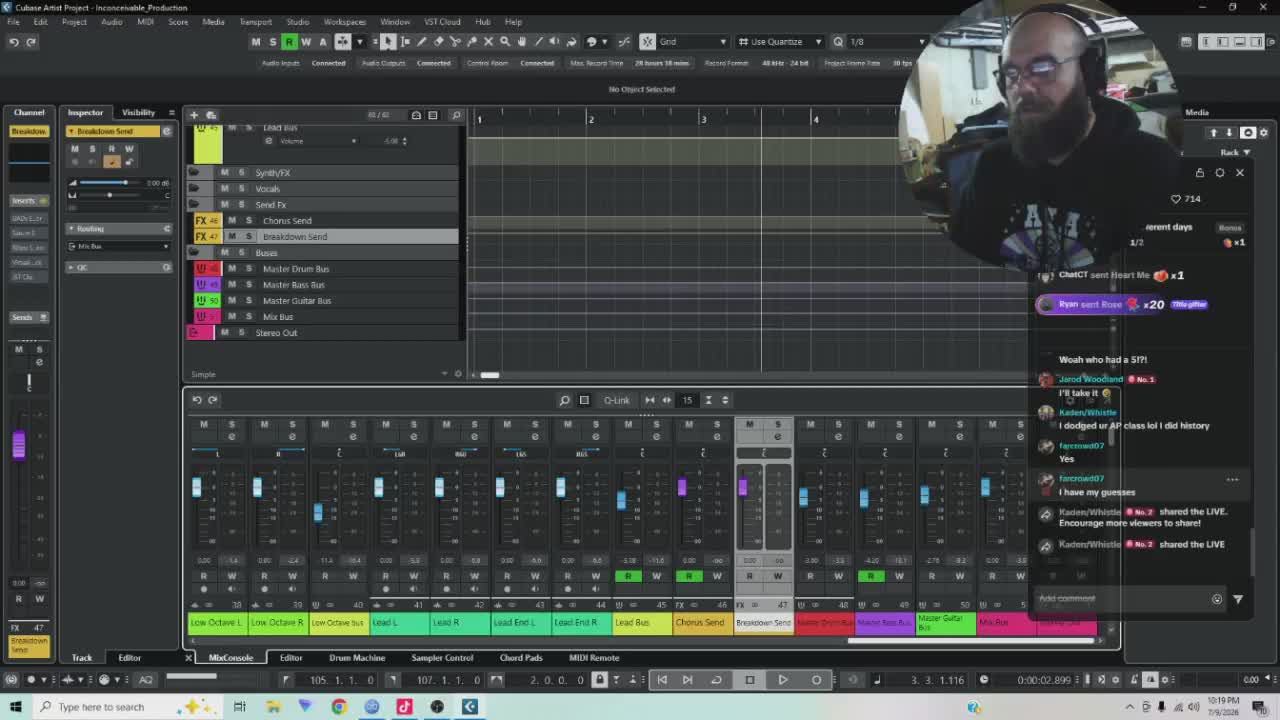Open Windows Task View icon in taskbar

click(x=240, y=707)
